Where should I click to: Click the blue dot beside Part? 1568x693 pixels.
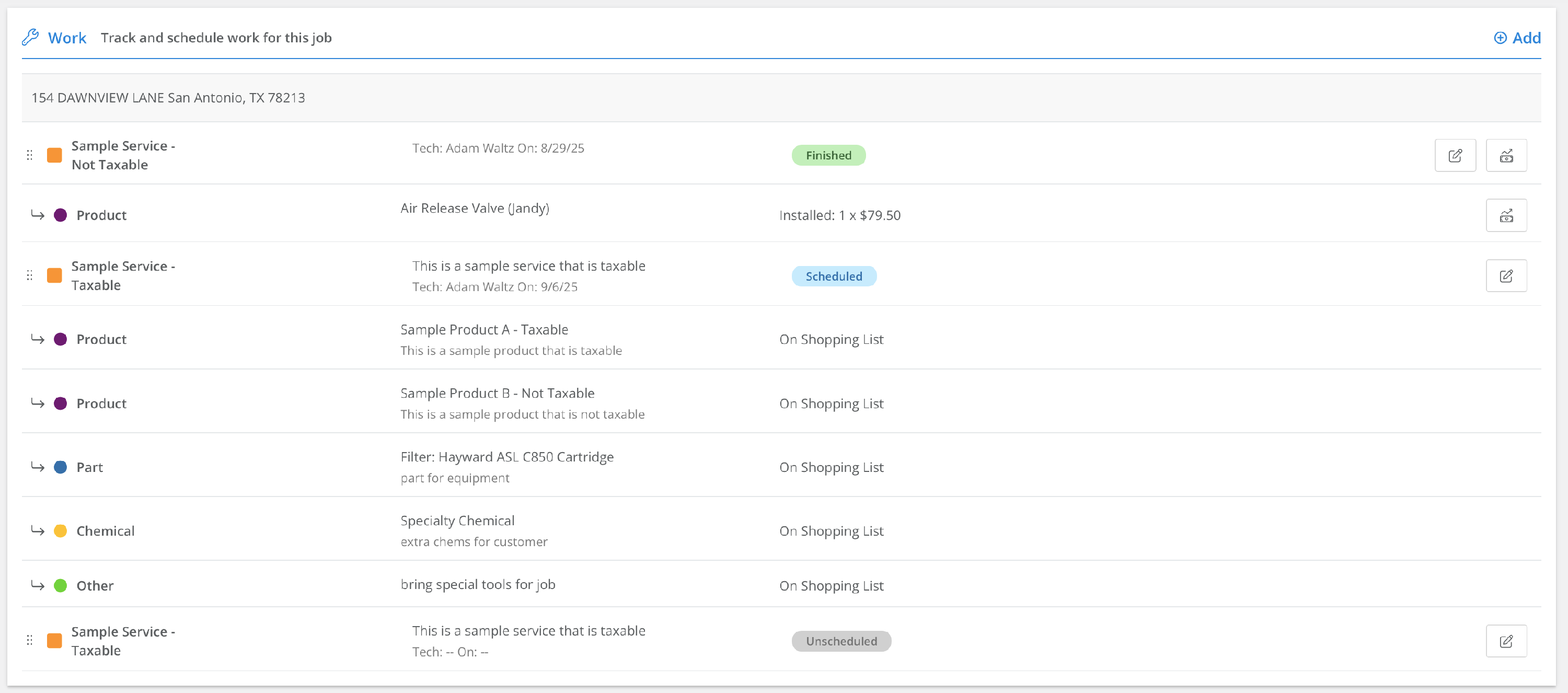pyautogui.click(x=60, y=467)
